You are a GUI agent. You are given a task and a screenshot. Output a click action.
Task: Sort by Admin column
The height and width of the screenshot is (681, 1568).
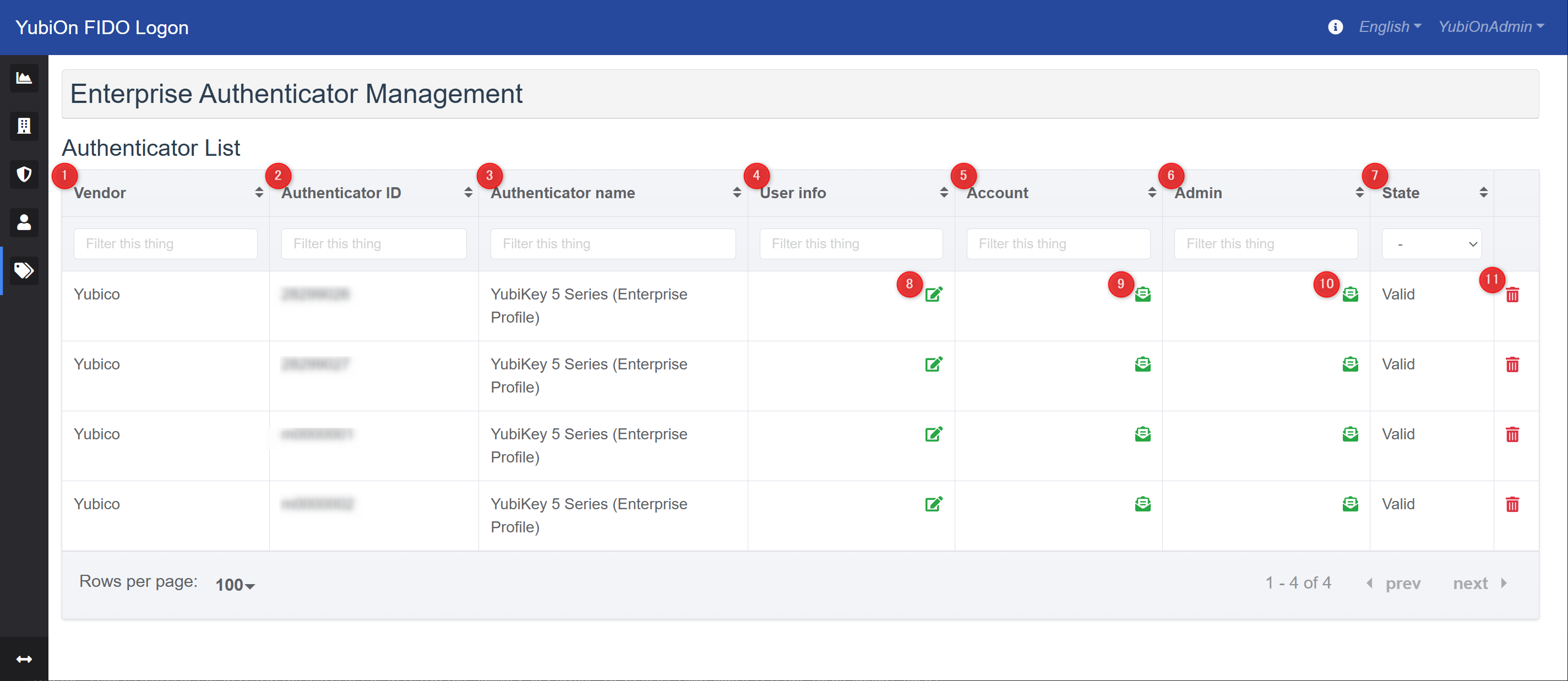tap(1359, 193)
